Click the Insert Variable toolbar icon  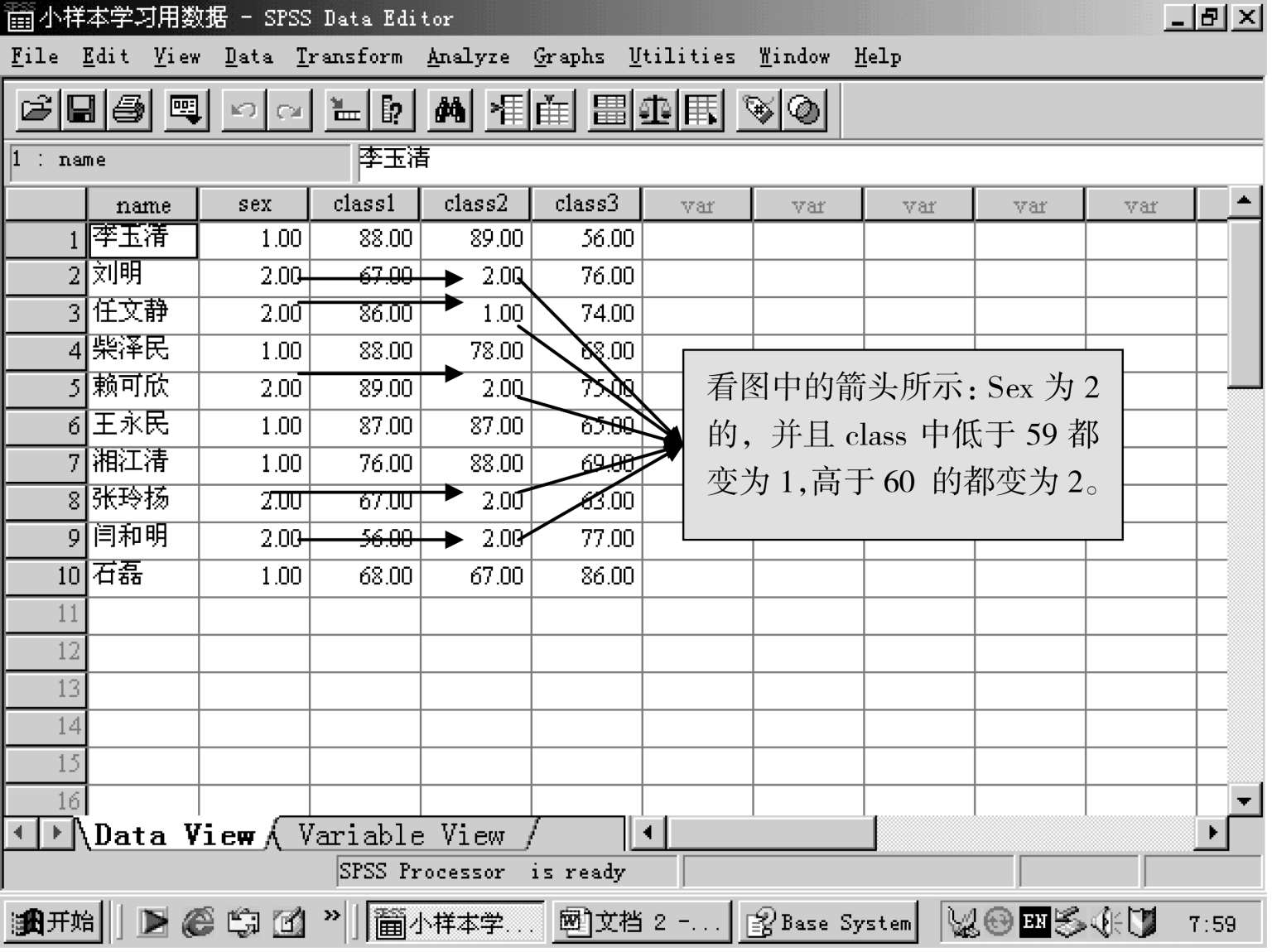click(553, 110)
